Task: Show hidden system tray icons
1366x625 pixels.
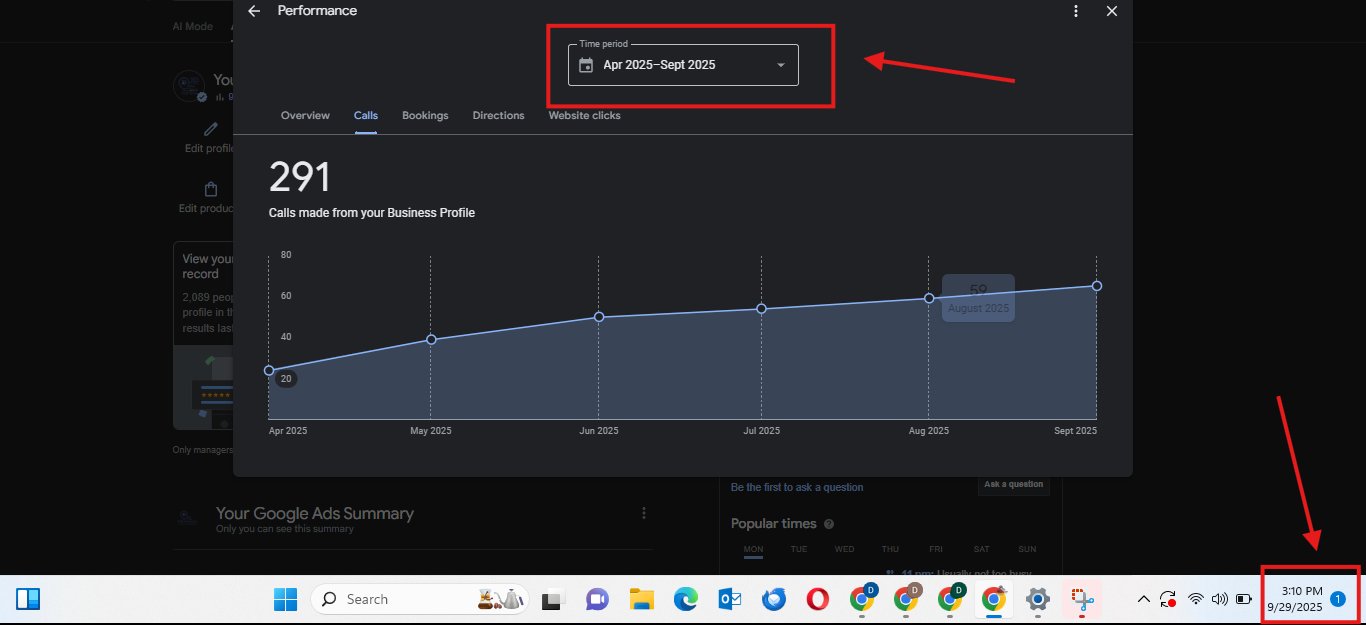Action: tap(1144, 599)
